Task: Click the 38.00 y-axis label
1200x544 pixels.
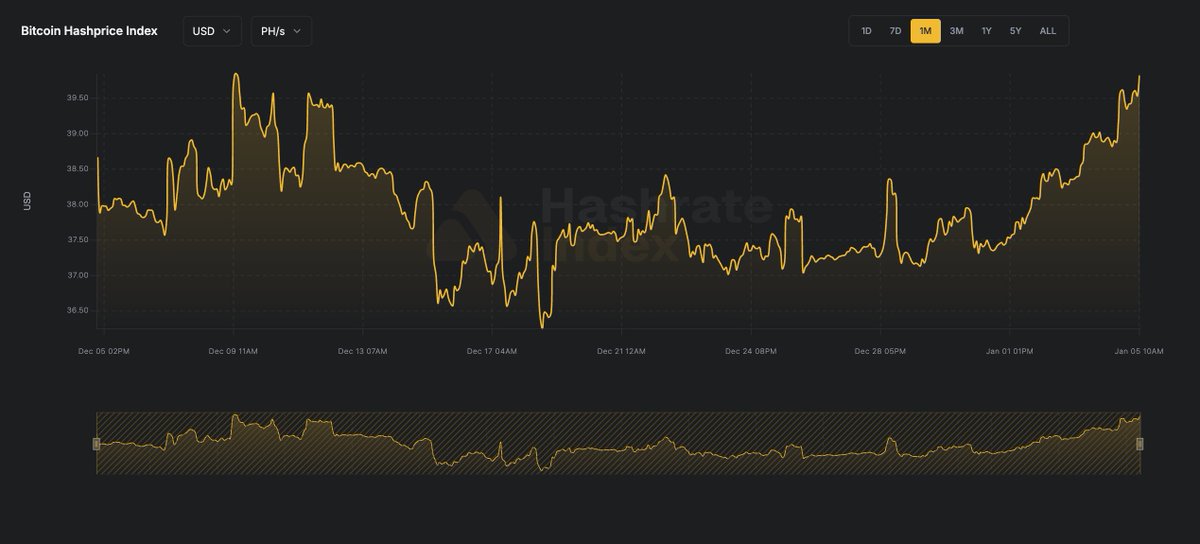Action: tap(77, 204)
